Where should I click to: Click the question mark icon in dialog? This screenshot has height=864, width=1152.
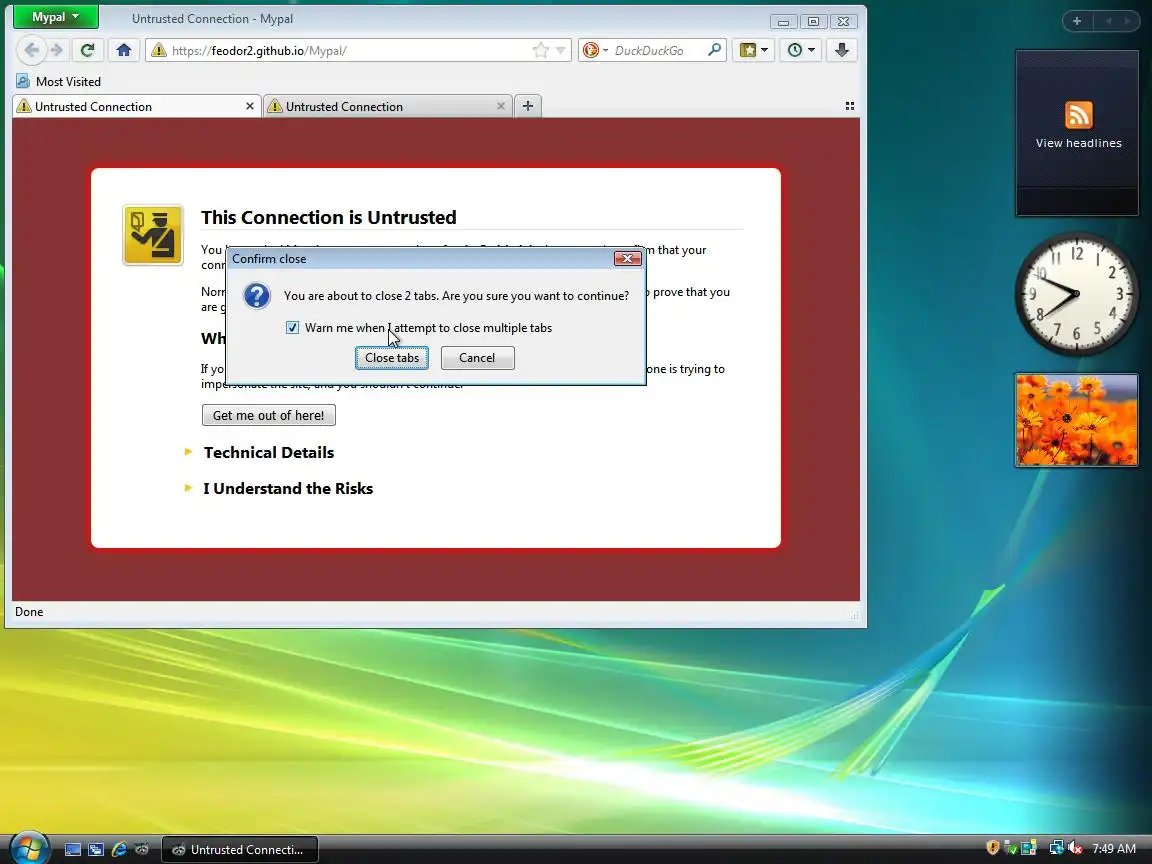tap(257, 296)
